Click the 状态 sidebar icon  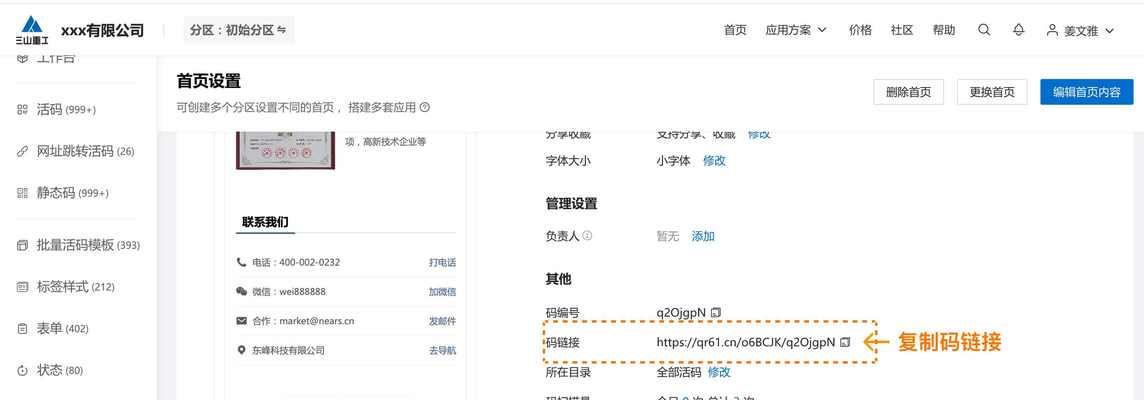[22, 370]
